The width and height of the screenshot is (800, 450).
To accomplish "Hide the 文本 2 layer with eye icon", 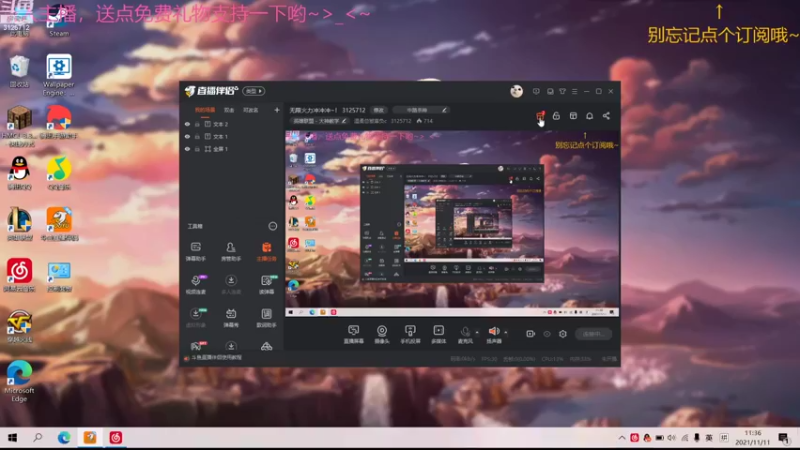I will (x=187, y=124).
